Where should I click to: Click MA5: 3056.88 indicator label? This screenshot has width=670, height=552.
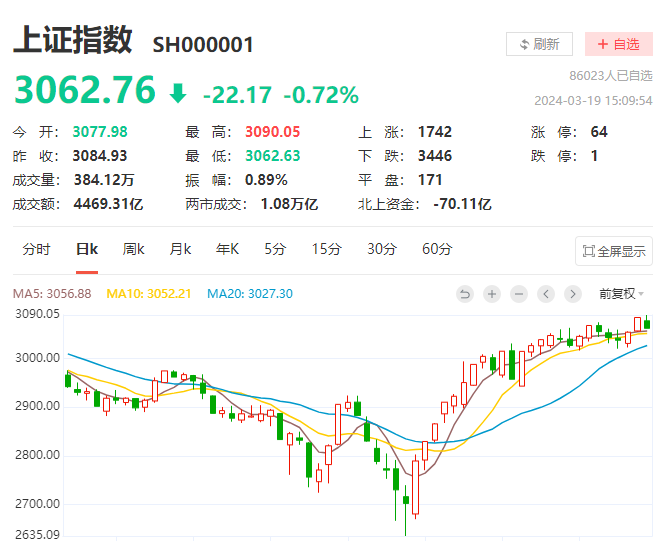click(52, 294)
